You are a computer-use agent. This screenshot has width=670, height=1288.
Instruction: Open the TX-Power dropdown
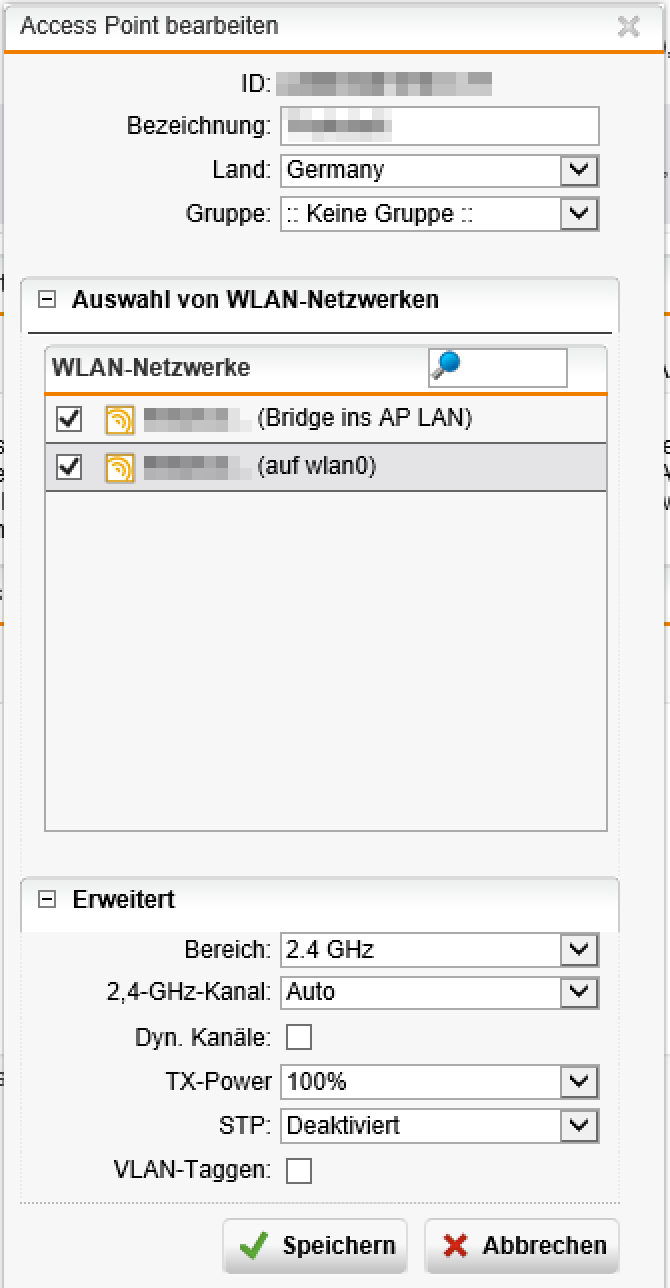pyautogui.click(x=579, y=1081)
